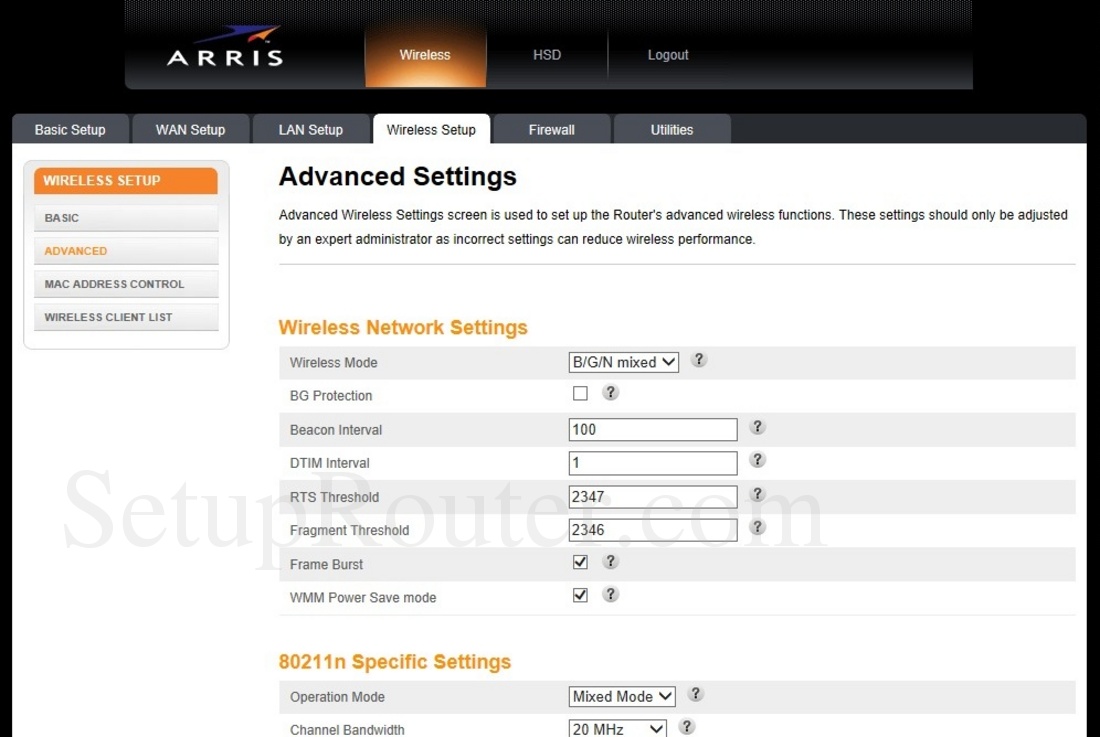Open help for Operation Mode setting
The image size is (1100, 737).
tap(695, 693)
